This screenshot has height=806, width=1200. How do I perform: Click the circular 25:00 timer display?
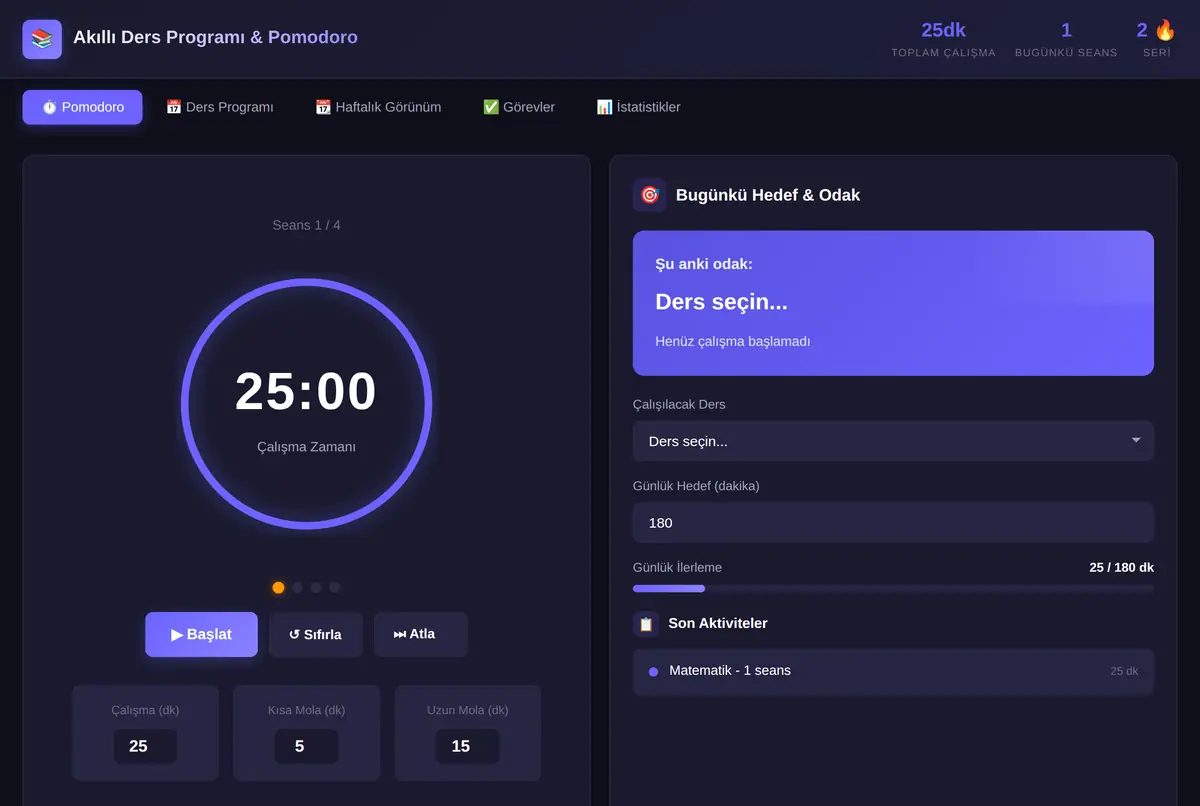306,403
